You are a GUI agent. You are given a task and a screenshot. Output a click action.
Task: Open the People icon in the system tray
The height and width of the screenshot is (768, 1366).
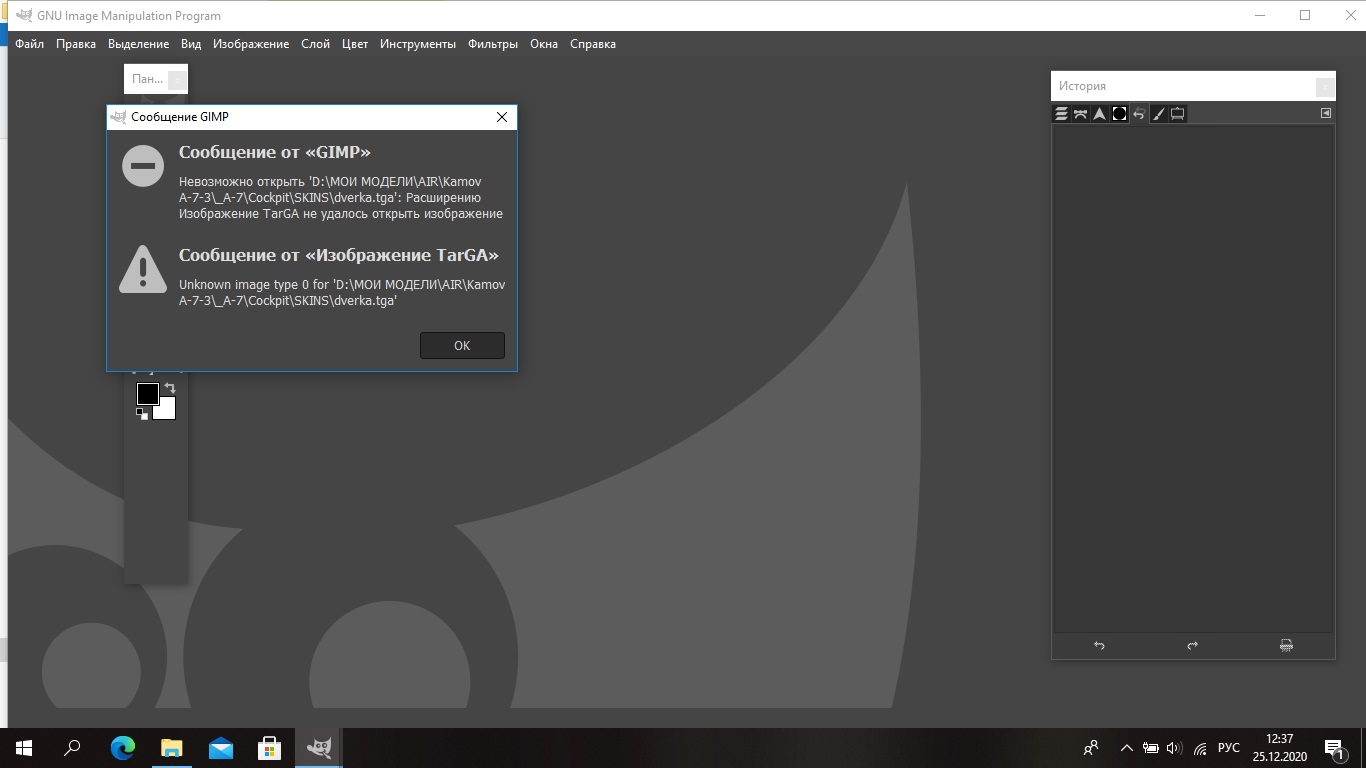(1091, 748)
